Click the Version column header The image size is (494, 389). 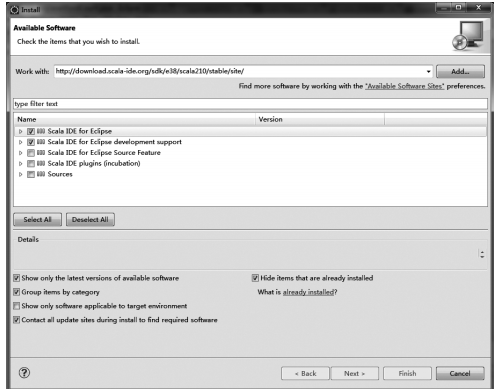point(320,119)
